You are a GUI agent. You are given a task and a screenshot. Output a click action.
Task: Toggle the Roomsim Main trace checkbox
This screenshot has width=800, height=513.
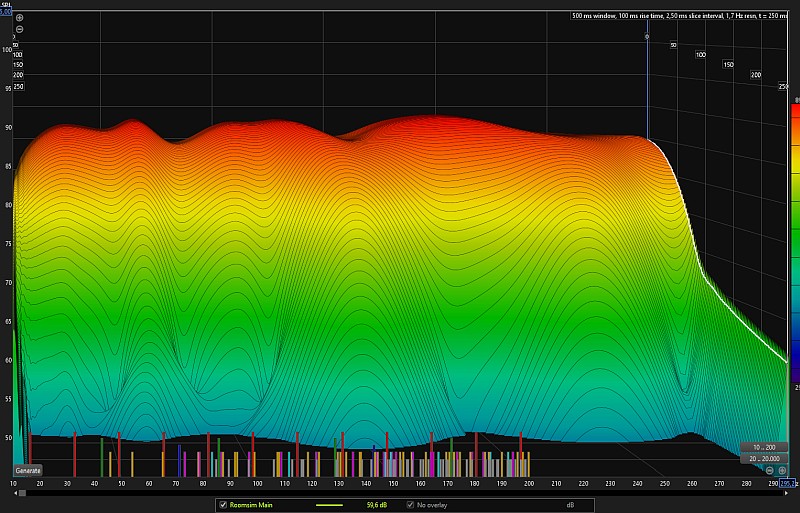pos(223,505)
